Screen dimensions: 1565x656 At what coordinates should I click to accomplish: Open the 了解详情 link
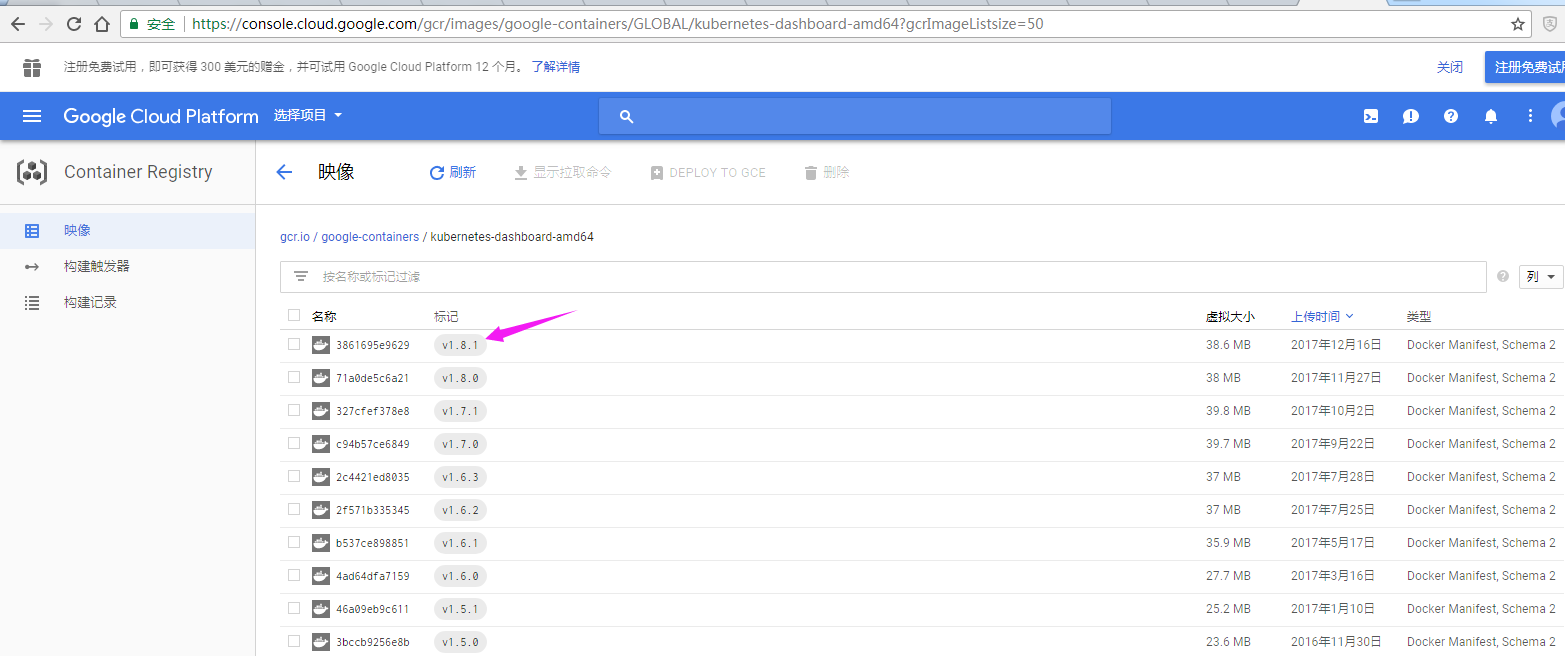pyautogui.click(x=555, y=67)
